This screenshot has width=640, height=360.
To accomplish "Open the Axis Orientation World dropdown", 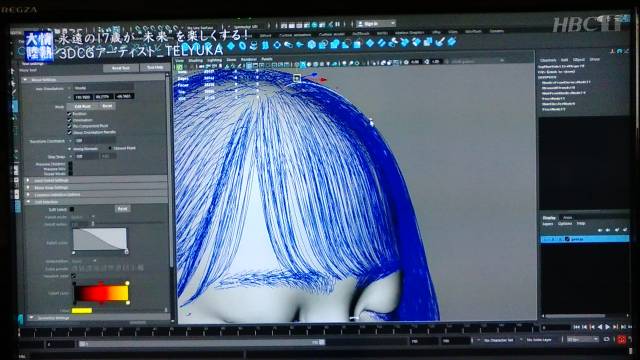I will tap(103, 87).
